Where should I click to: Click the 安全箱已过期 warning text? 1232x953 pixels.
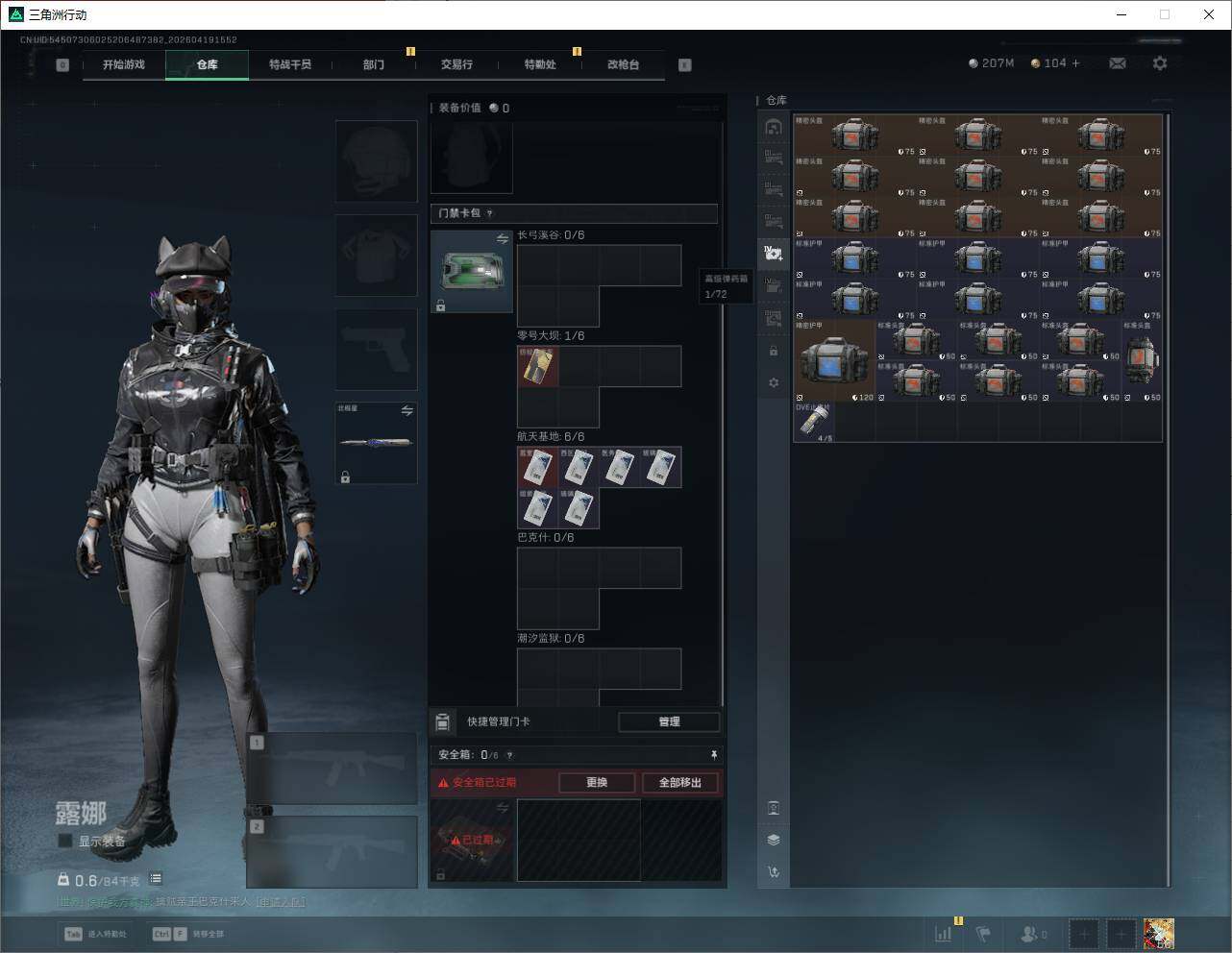(484, 782)
